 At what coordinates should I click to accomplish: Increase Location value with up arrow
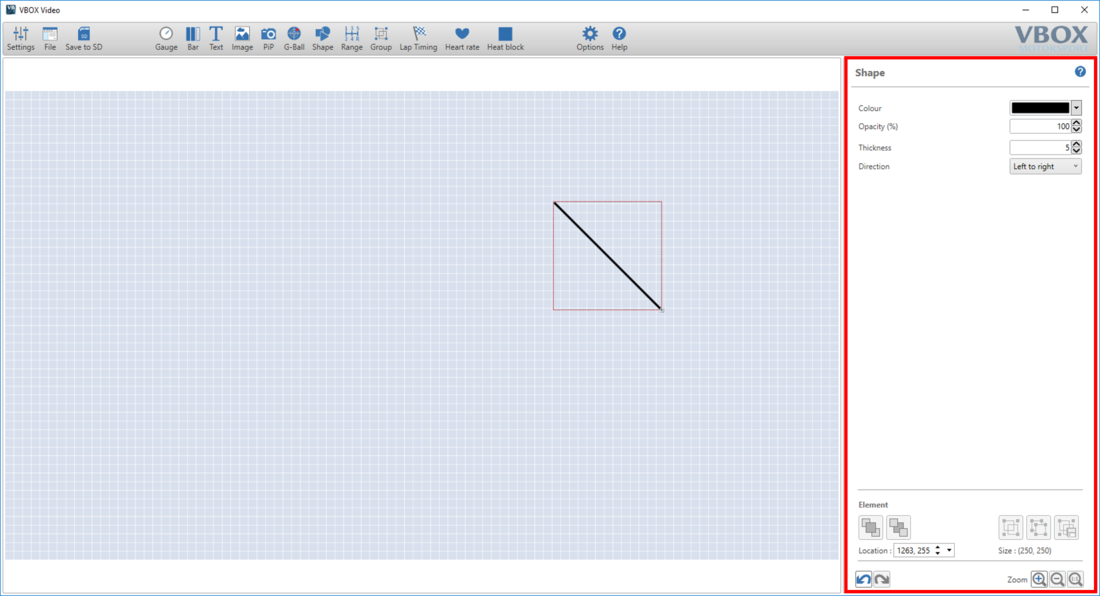coord(937,547)
